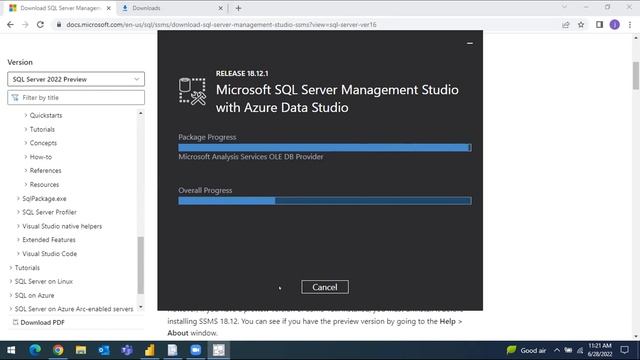
Task: Click the Download PDF link
Action: pyautogui.click(x=42, y=322)
